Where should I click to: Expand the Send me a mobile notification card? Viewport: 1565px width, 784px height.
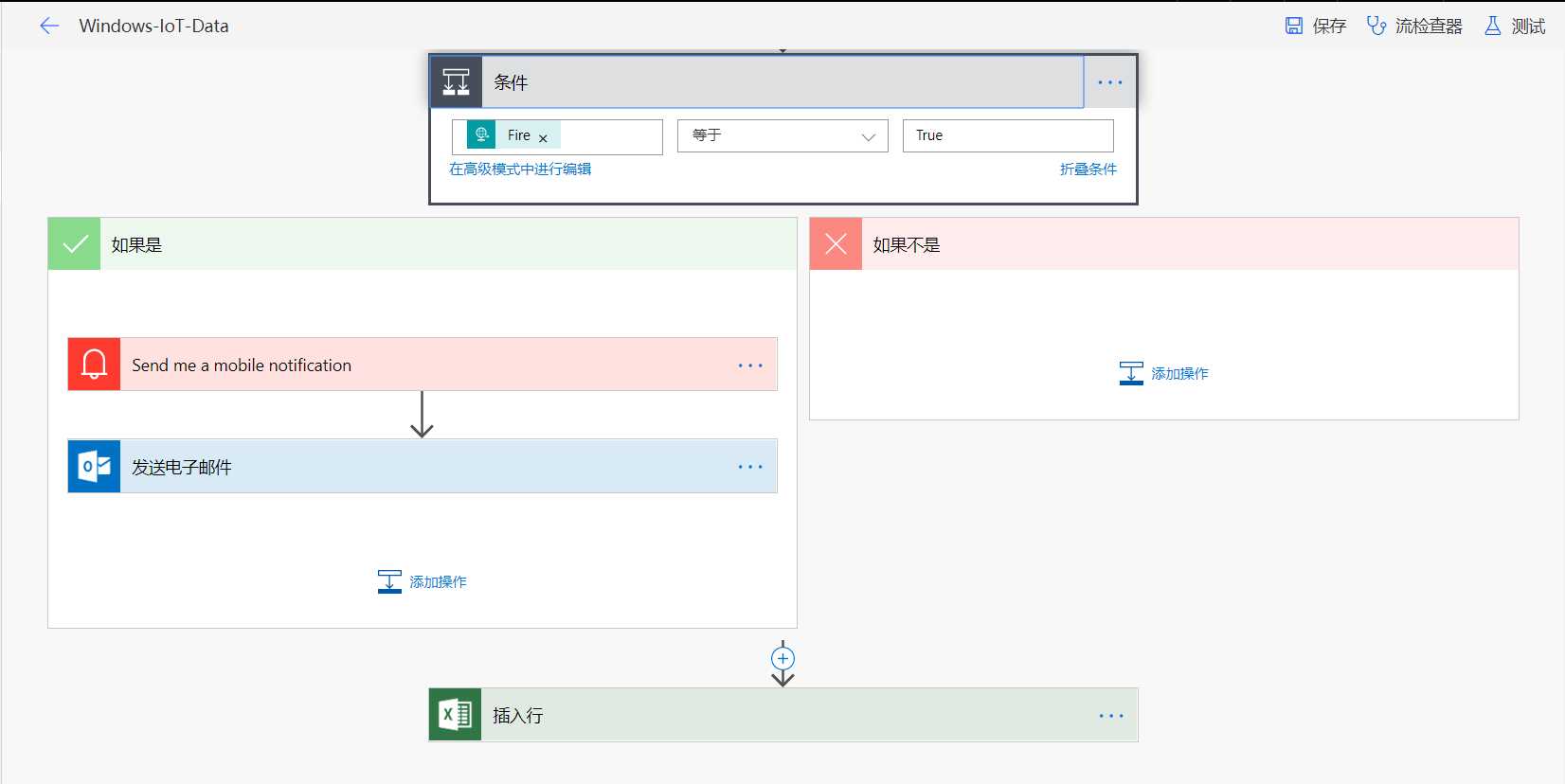[423, 365]
